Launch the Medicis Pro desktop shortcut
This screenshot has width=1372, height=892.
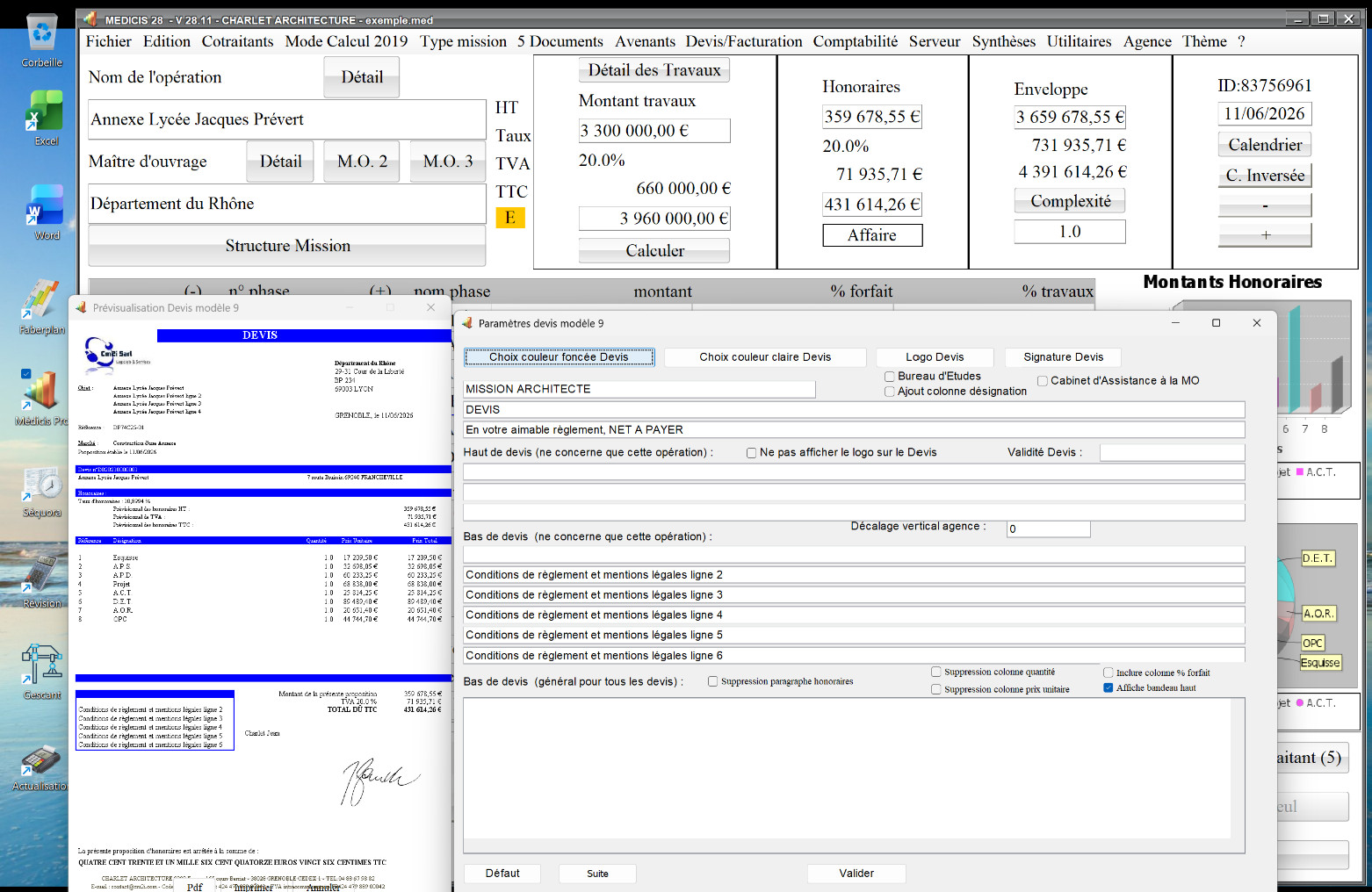click(x=41, y=398)
